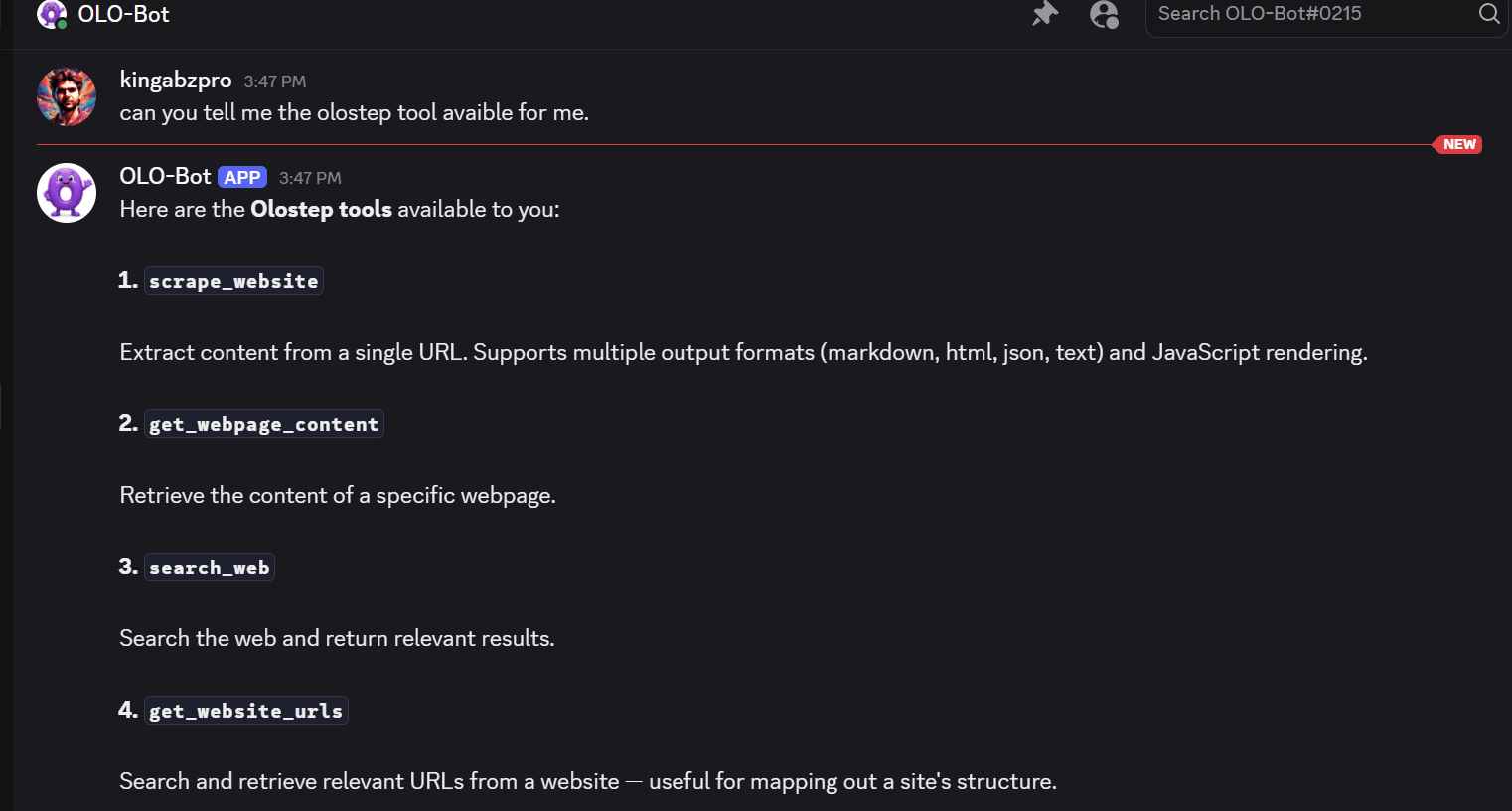The height and width of the screenshot is (811, 1512).
Task: Show the user profile panel icon
Action: 1104,14
